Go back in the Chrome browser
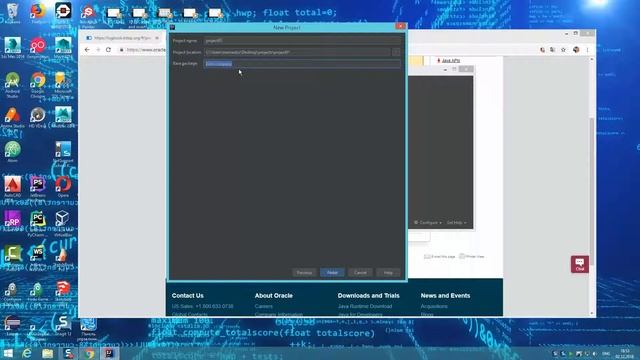 [x=87, y=49]
